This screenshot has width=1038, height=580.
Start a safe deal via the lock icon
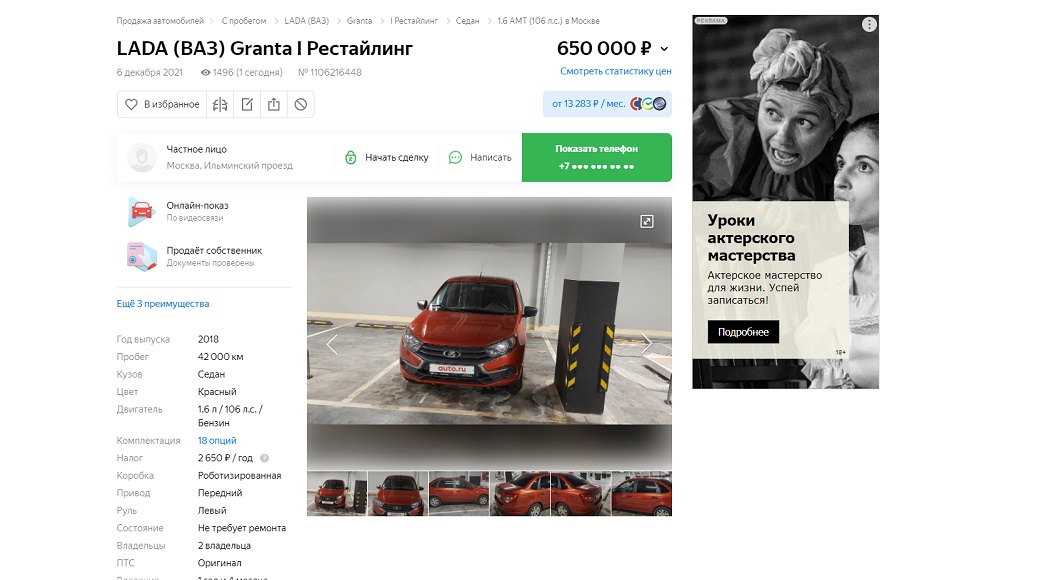351,158
